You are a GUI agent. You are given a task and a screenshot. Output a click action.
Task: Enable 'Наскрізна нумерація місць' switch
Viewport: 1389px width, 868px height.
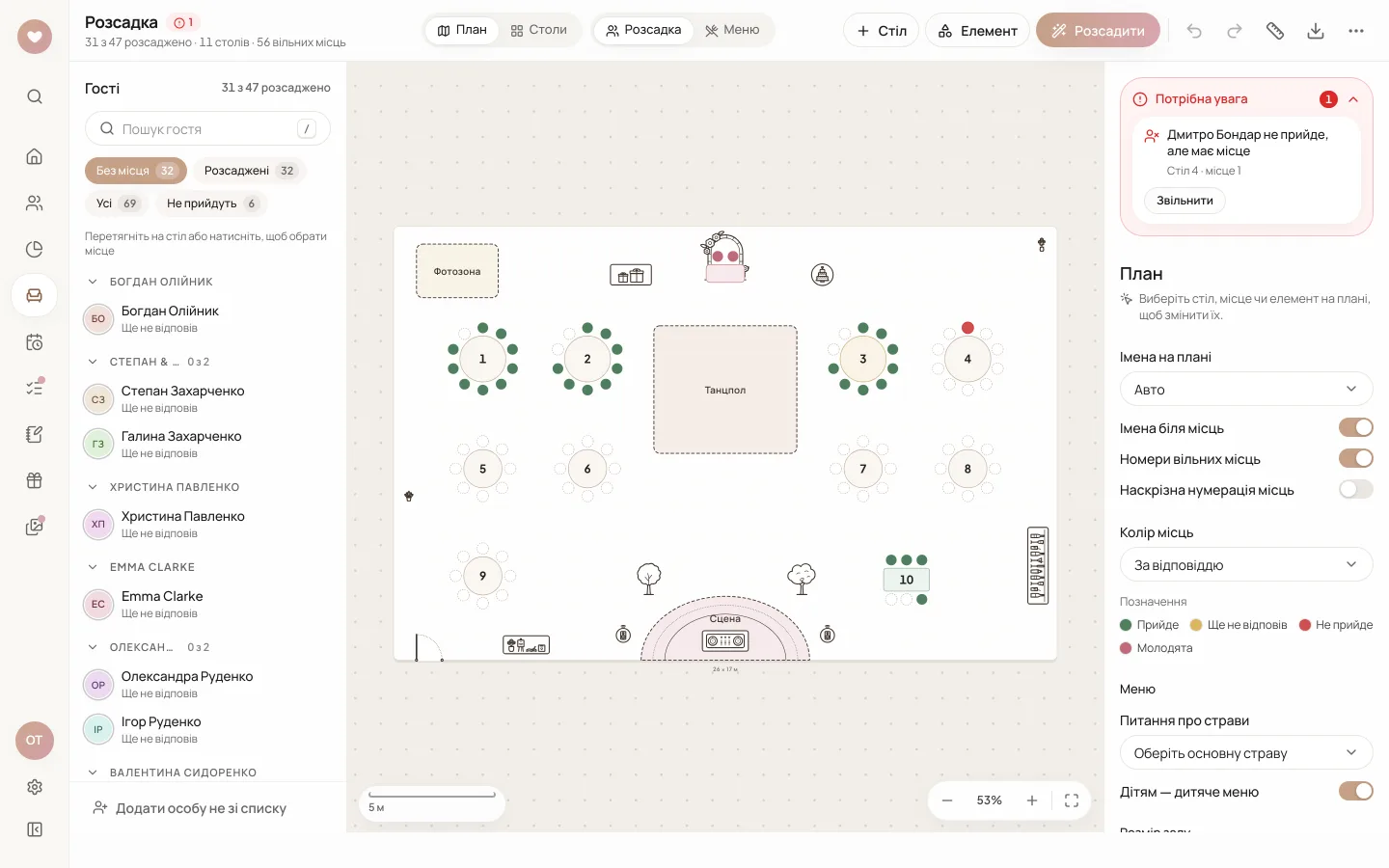click(x=1356, y=489)
